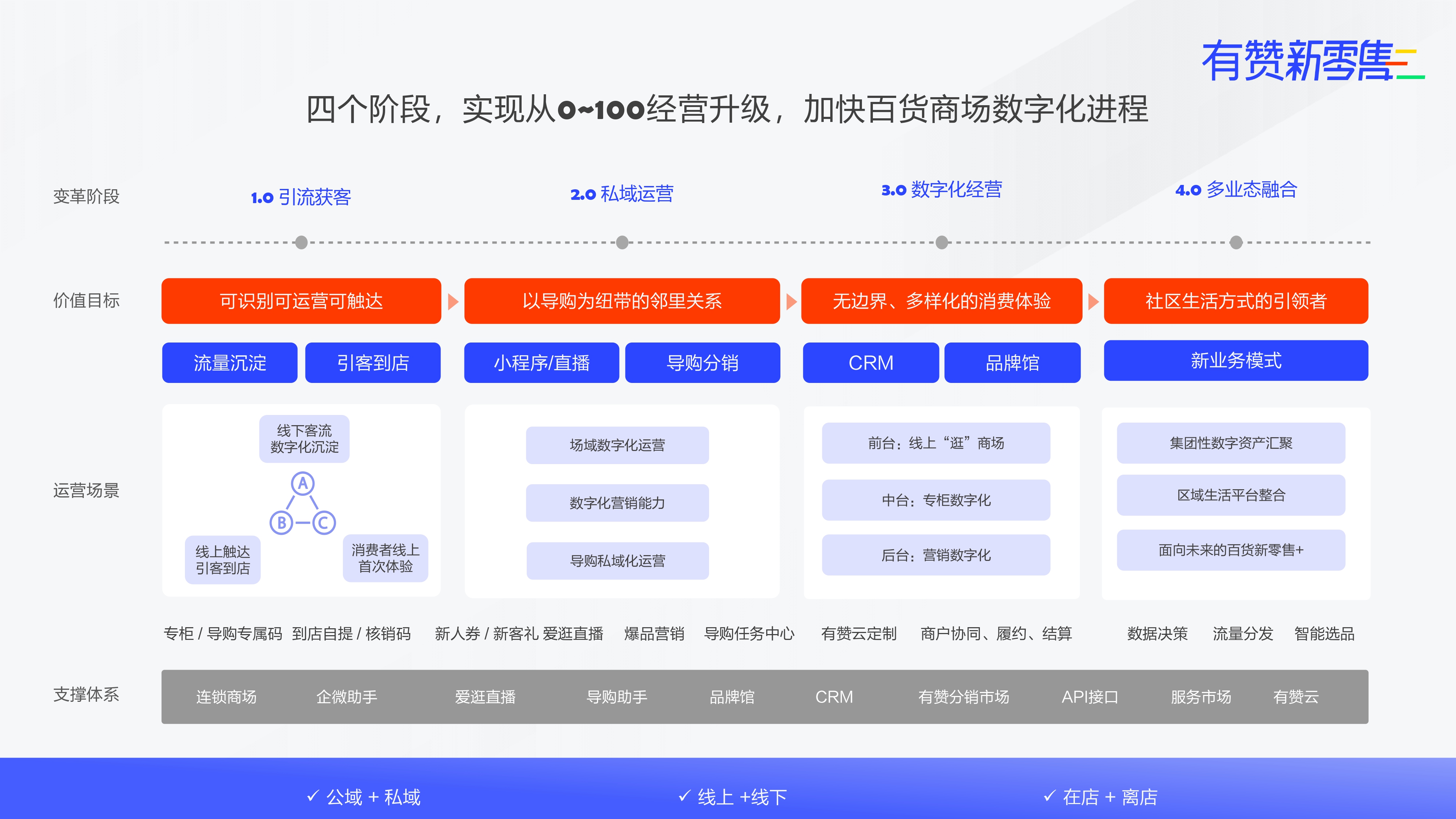Click the checkmark beside 公域 + 私域
The height and width of the screenshot is (819, 1456).
313,796
